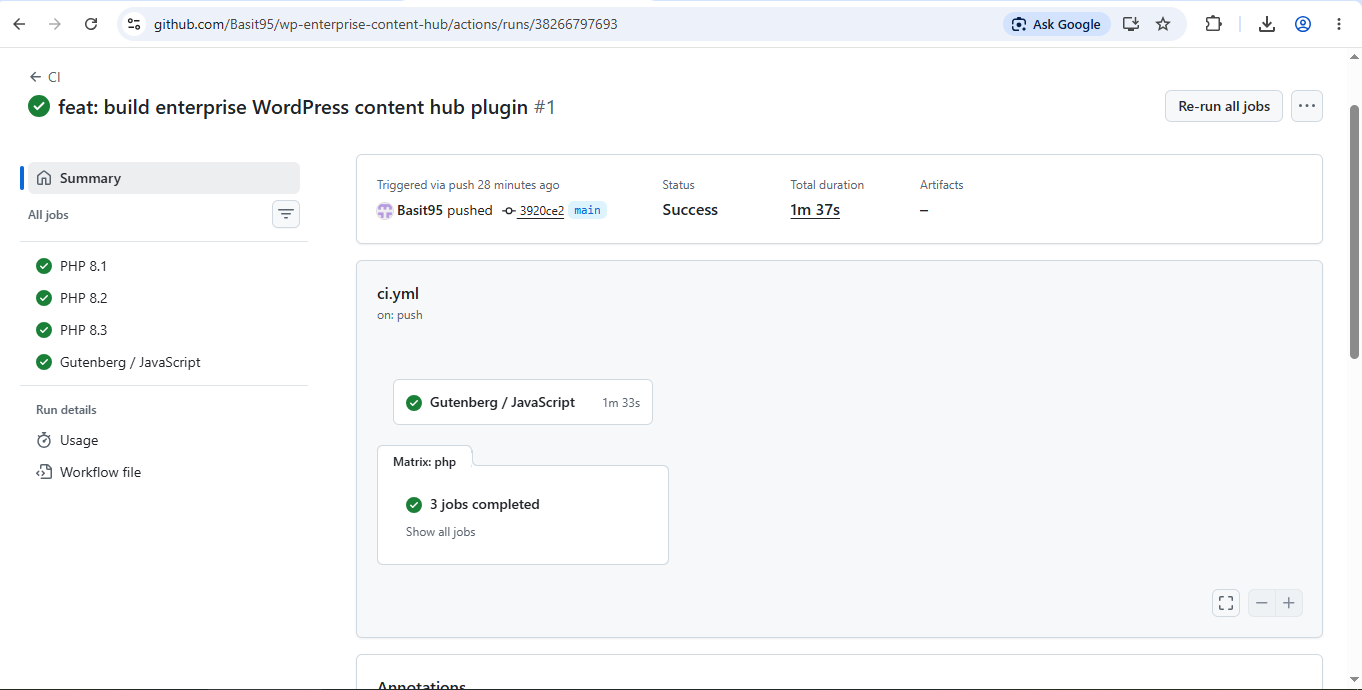Click green success check beside run title

pyautogui.click(x=39, y=106)
